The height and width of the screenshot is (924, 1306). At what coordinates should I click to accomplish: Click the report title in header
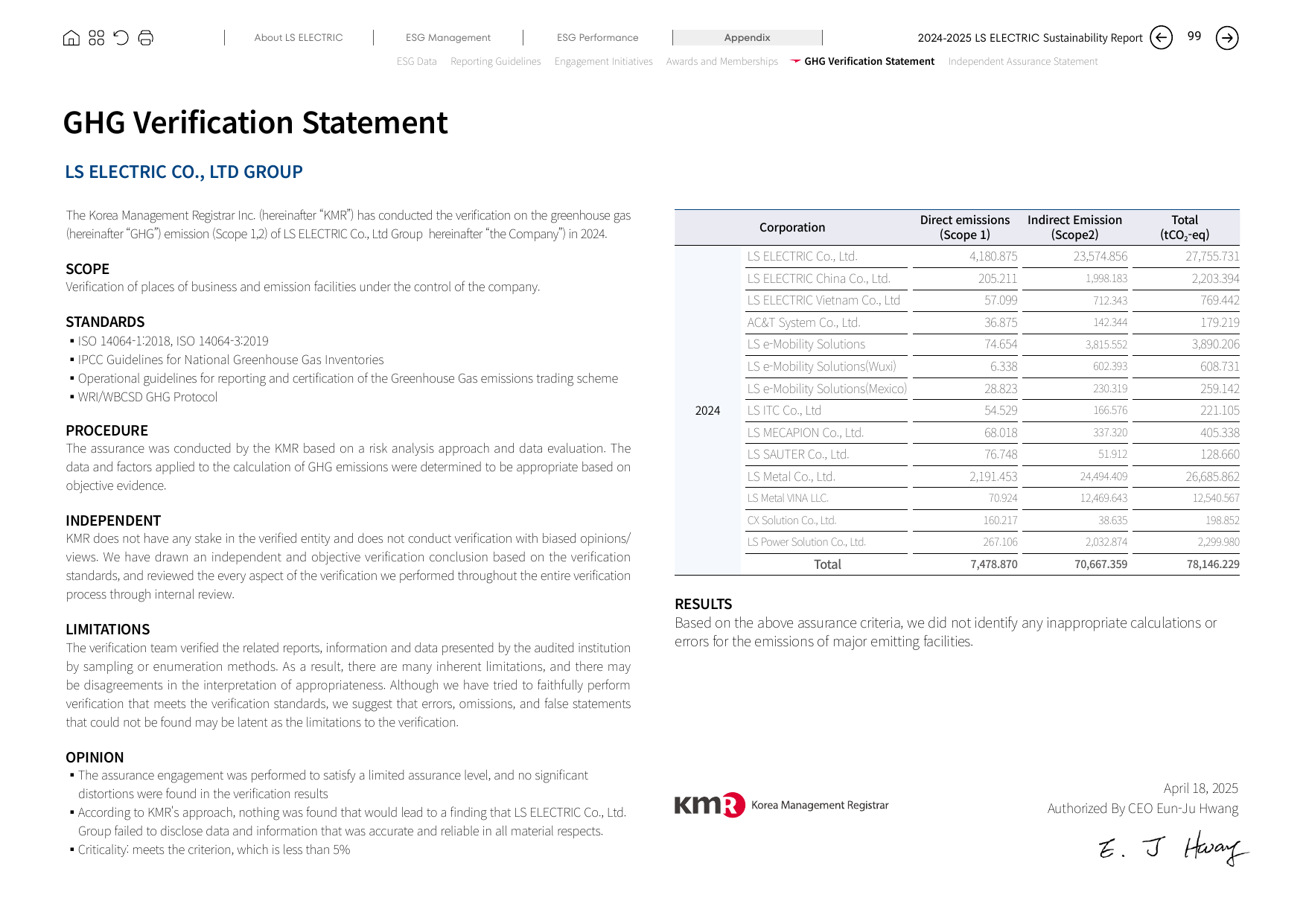pos(1030,38)
